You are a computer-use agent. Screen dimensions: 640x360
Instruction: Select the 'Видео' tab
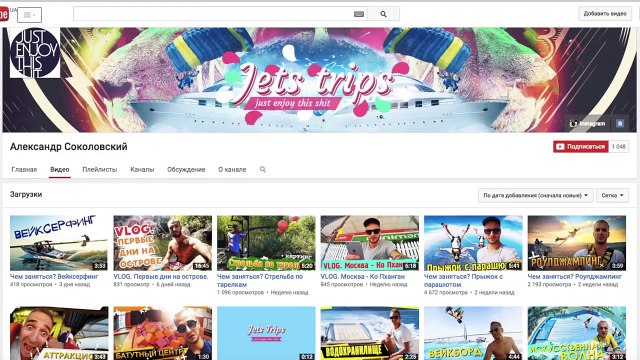[x=60, y=169]
